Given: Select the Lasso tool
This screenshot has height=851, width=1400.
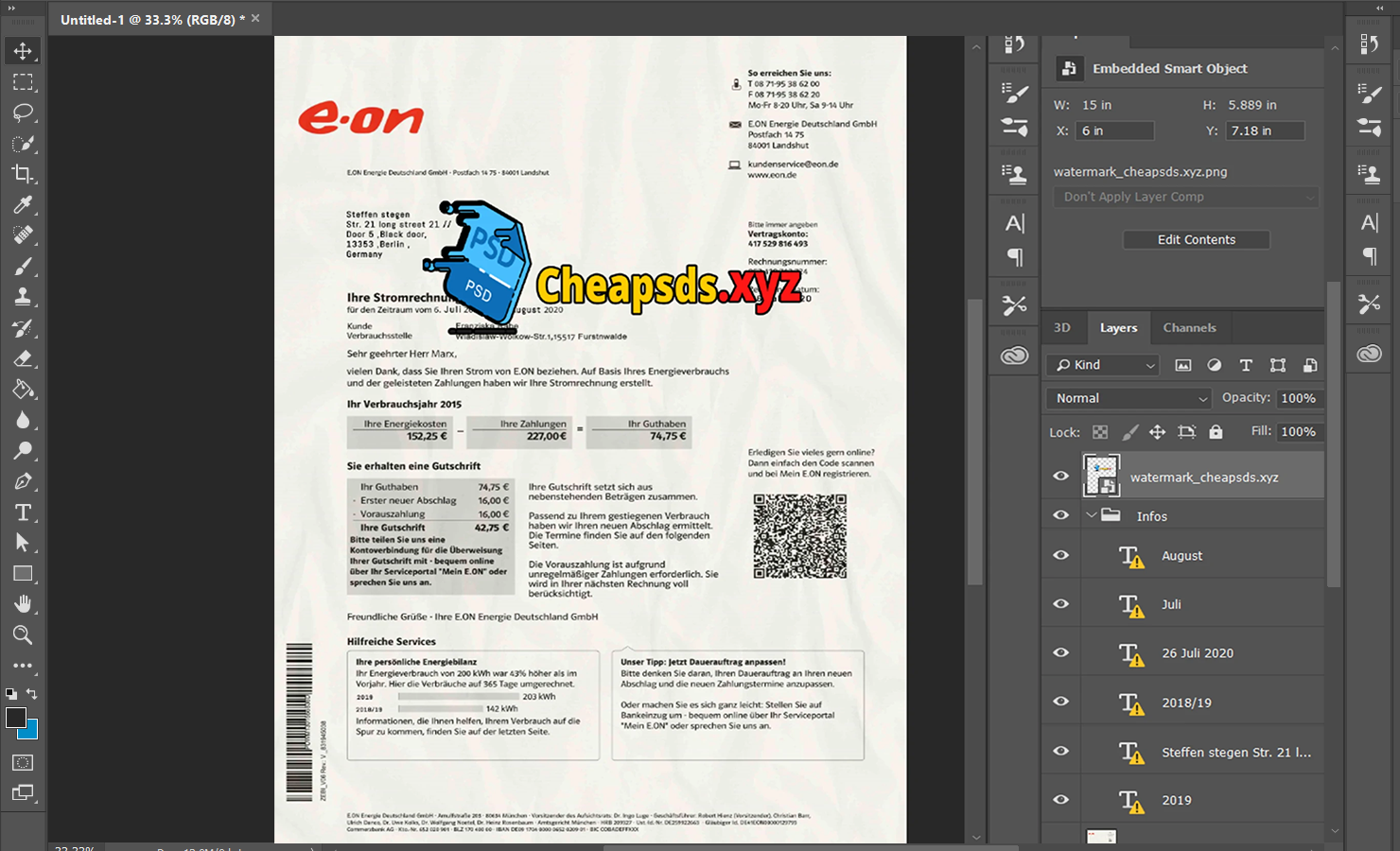Looking at the screenshot, I should [23, 113].
